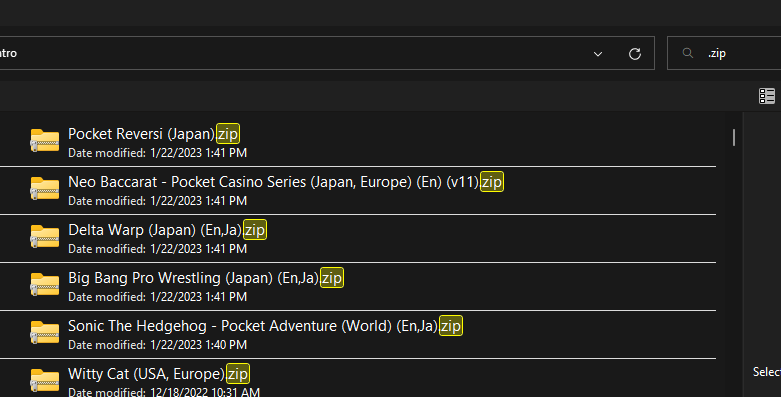The height and width of the screenshot is (397, 781).
Task: Click Witty Cat zip folder icon
Action: click(x=45, y=380)
